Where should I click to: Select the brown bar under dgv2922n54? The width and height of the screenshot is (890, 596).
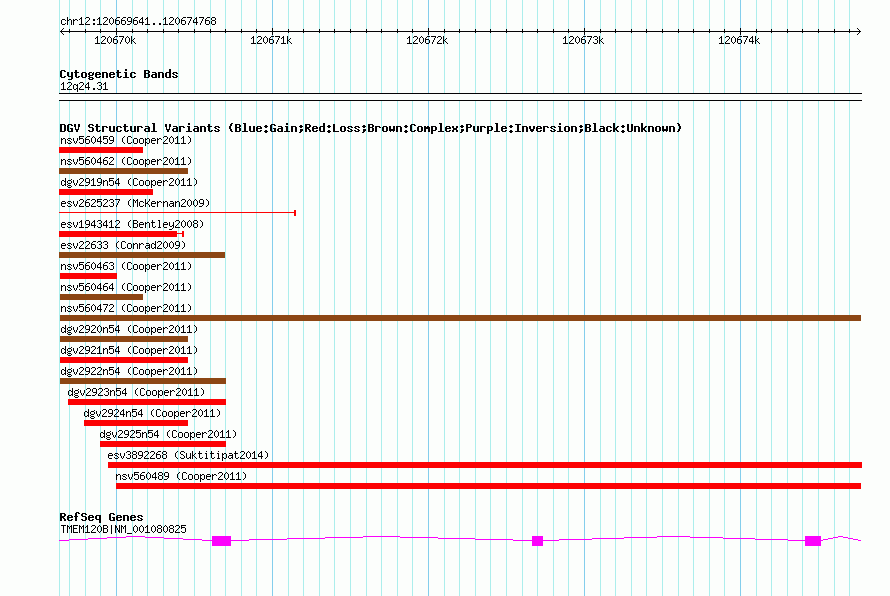[x=142, y=381]
